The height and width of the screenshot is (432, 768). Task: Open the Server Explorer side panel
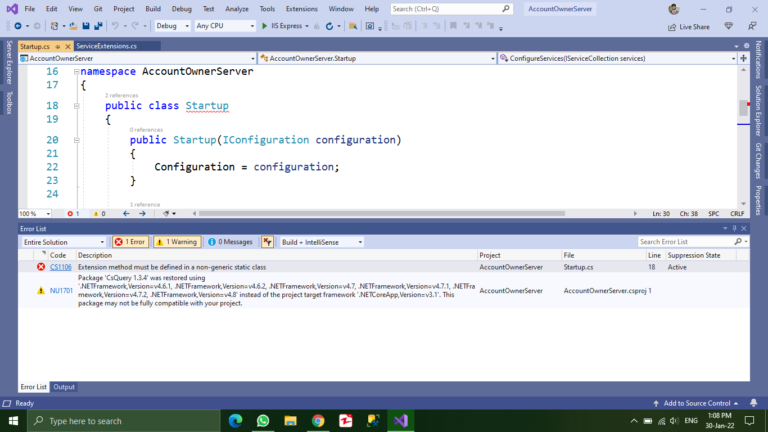point(8,62)
